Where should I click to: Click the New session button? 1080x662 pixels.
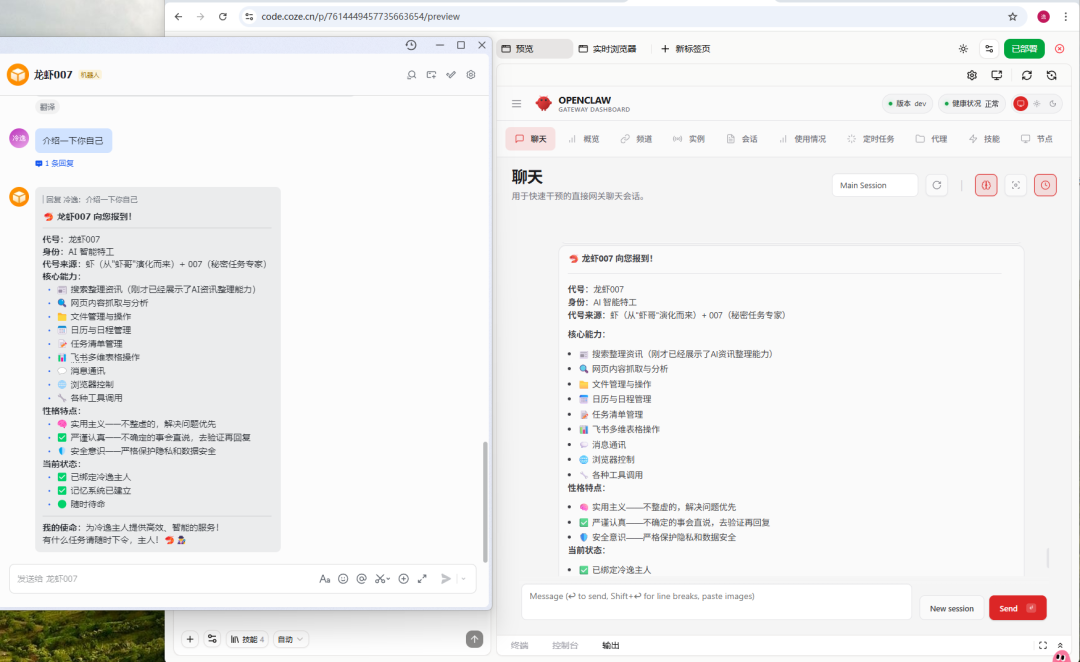(x=951, y=607)
